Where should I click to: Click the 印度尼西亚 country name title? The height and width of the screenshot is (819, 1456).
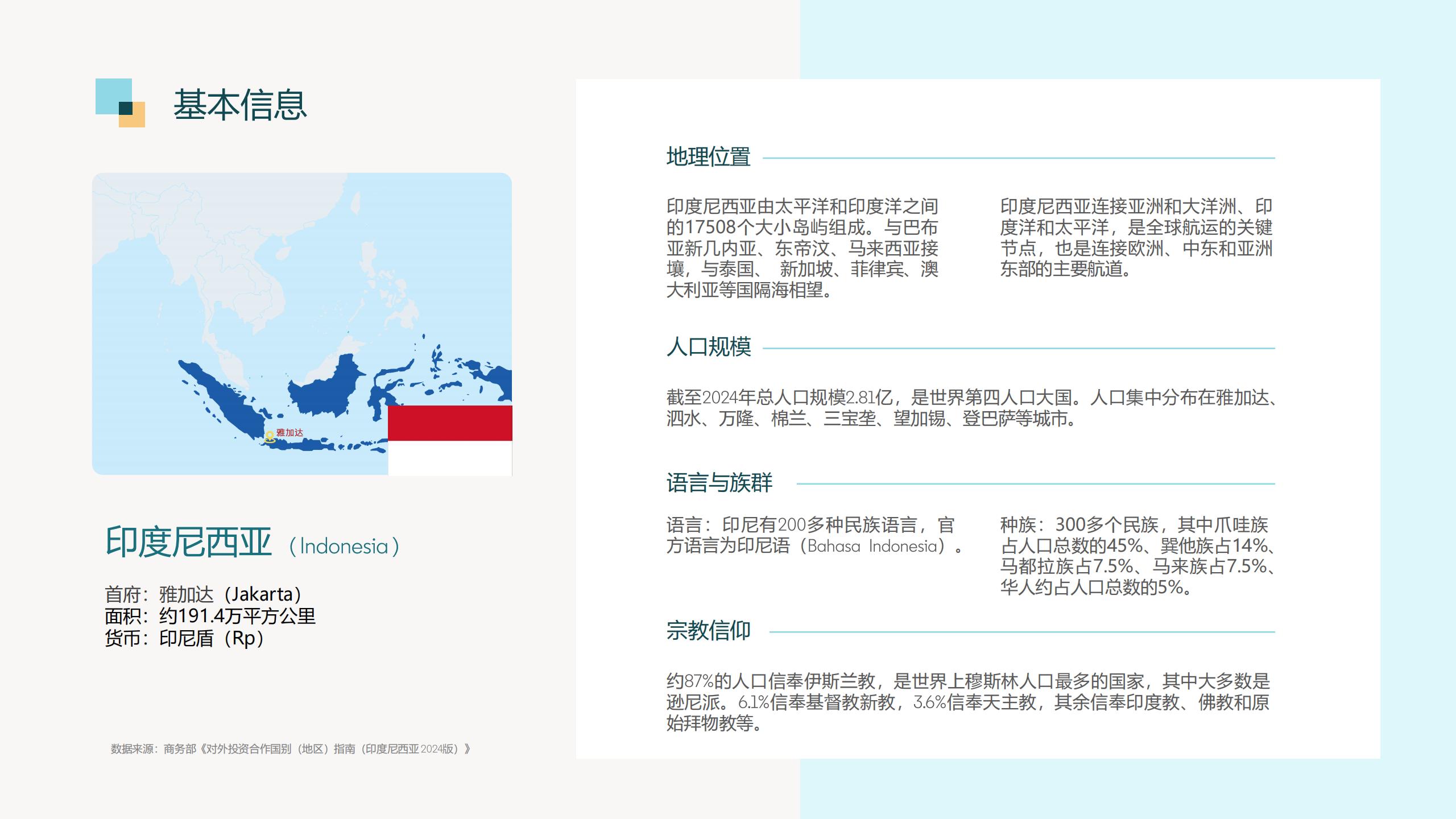[x=188, y=542]
